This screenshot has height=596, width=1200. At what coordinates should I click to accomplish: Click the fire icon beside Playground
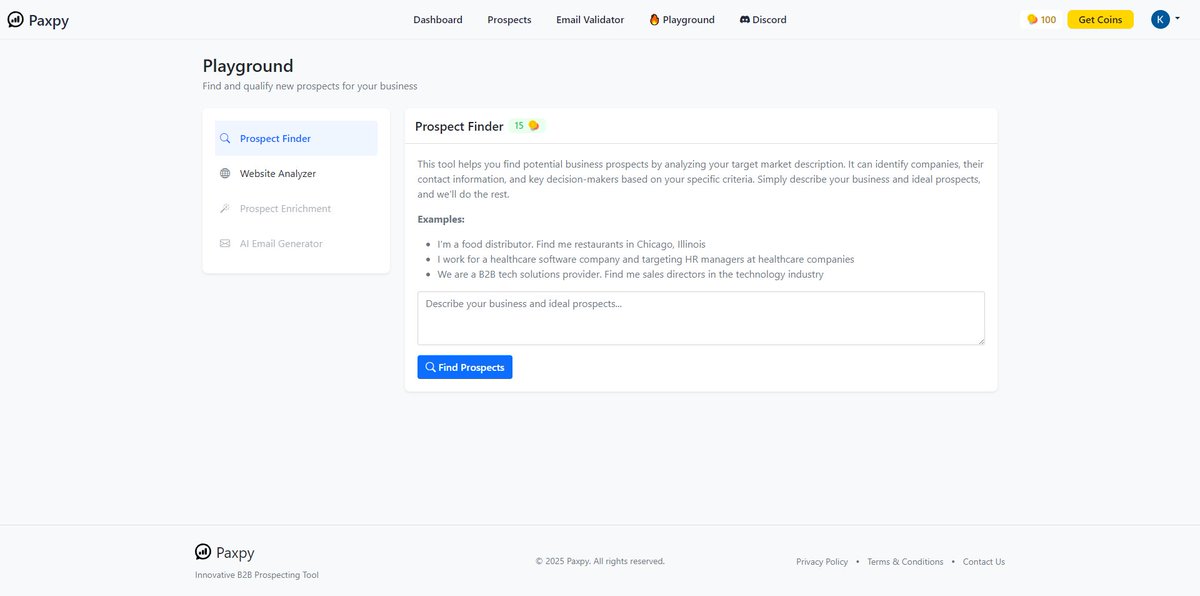click(655, 20)
